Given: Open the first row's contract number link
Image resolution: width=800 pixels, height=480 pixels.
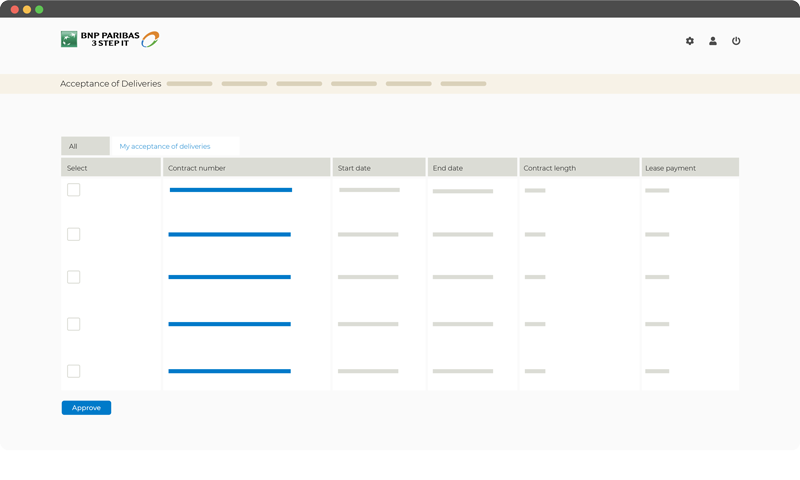Looking at the screenshot, I should pos(231,190).
